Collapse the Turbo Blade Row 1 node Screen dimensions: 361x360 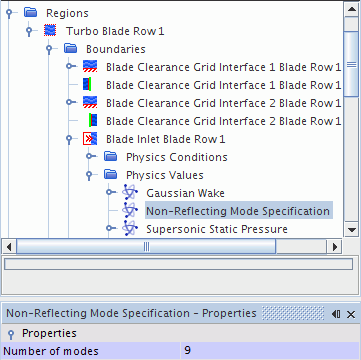coord(29,31)
